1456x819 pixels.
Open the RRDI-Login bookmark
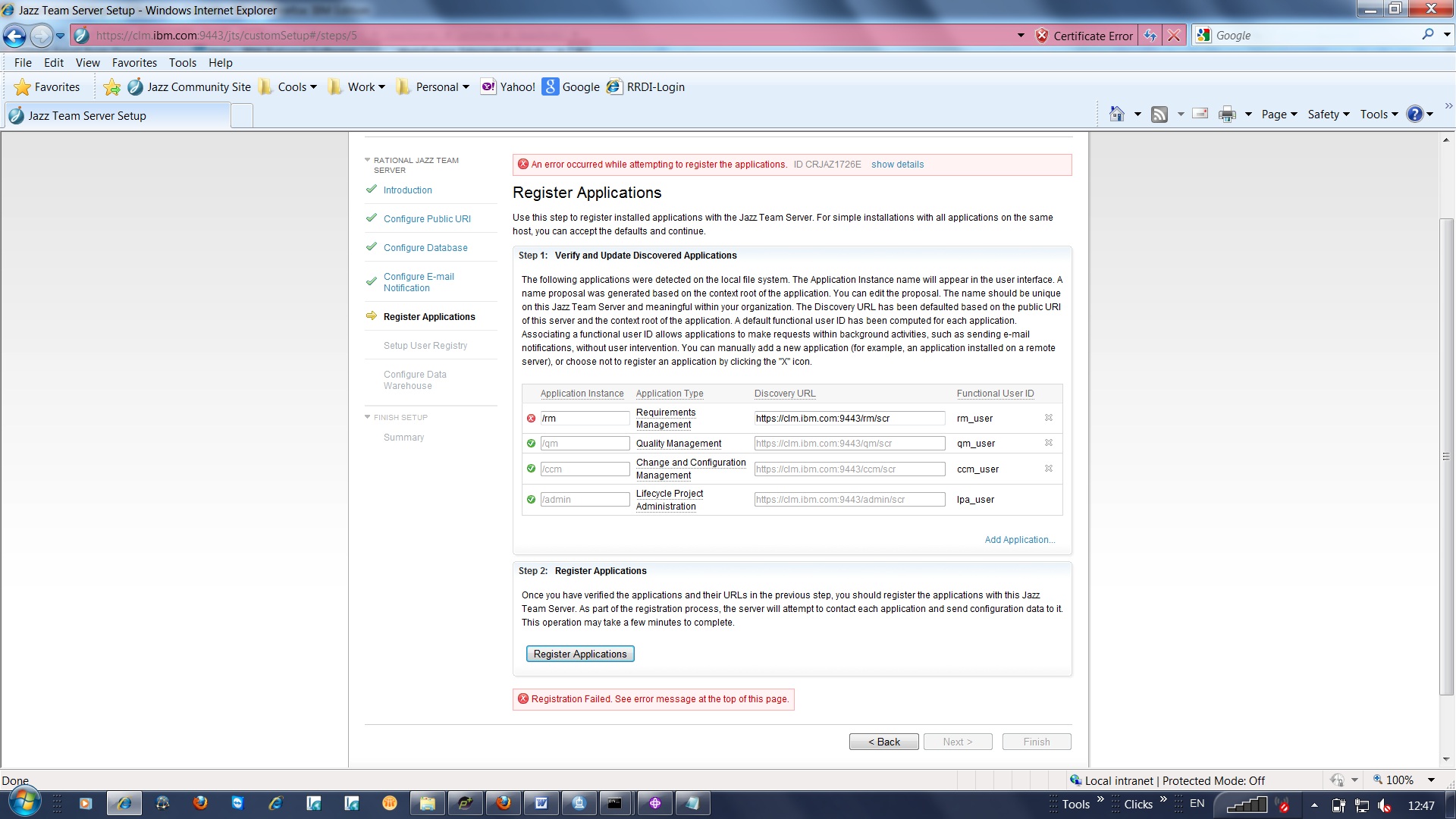pos(645,87)
